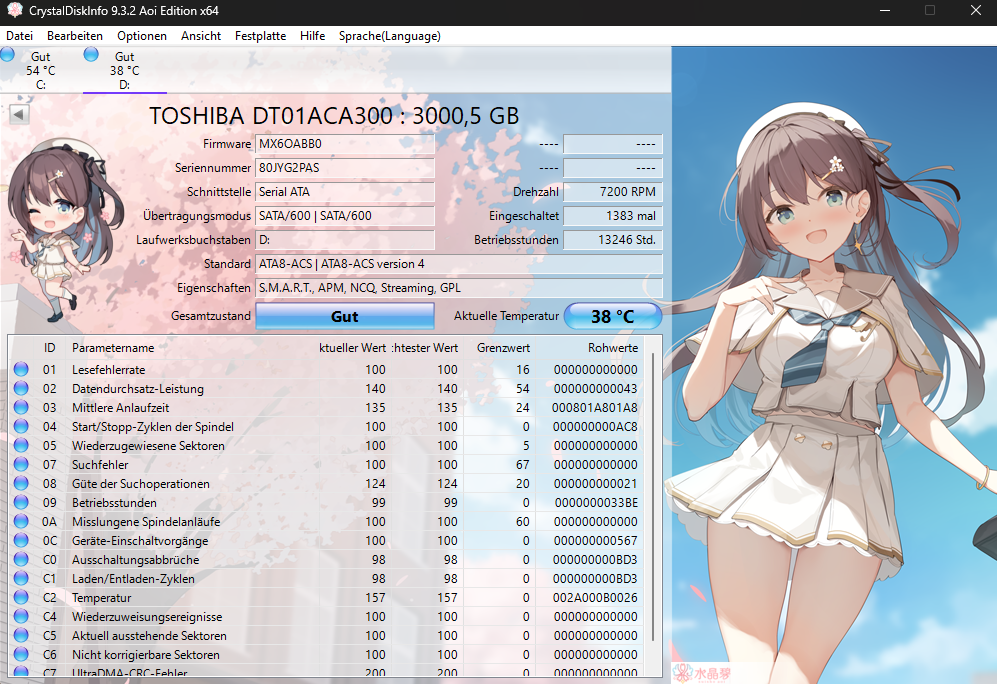
Task: Select drive D: tab at 38 °C
Action: coord(125,70)
